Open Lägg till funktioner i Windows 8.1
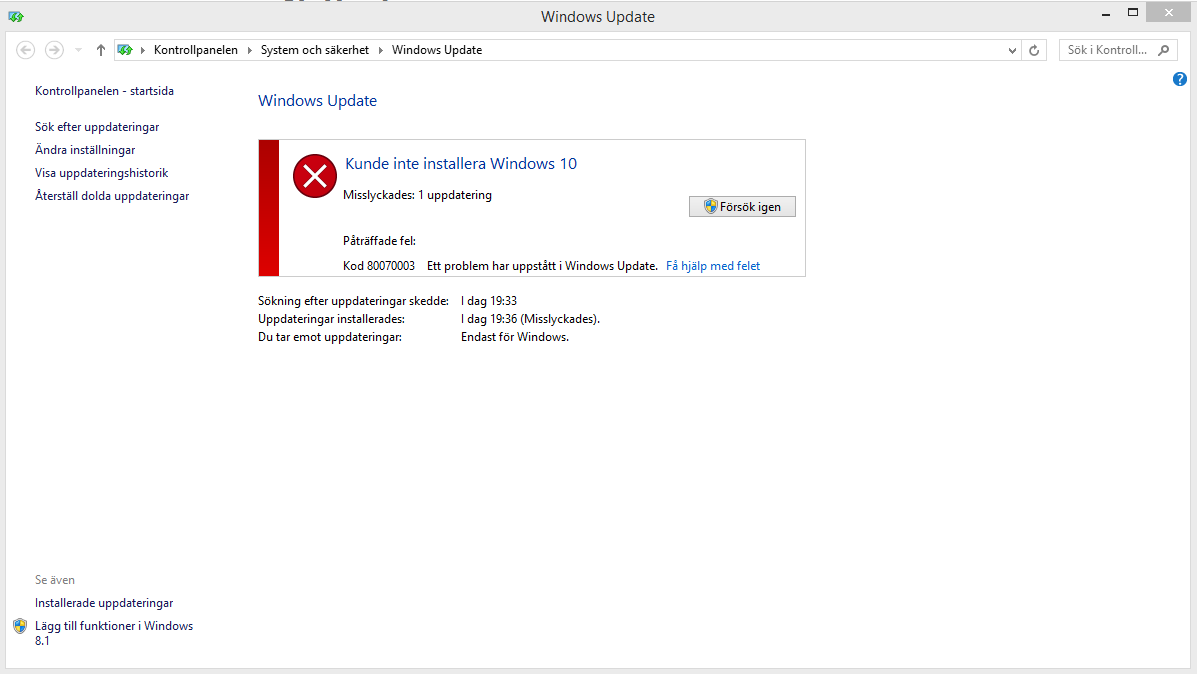 pyautogui.click(x=114, y=633)
